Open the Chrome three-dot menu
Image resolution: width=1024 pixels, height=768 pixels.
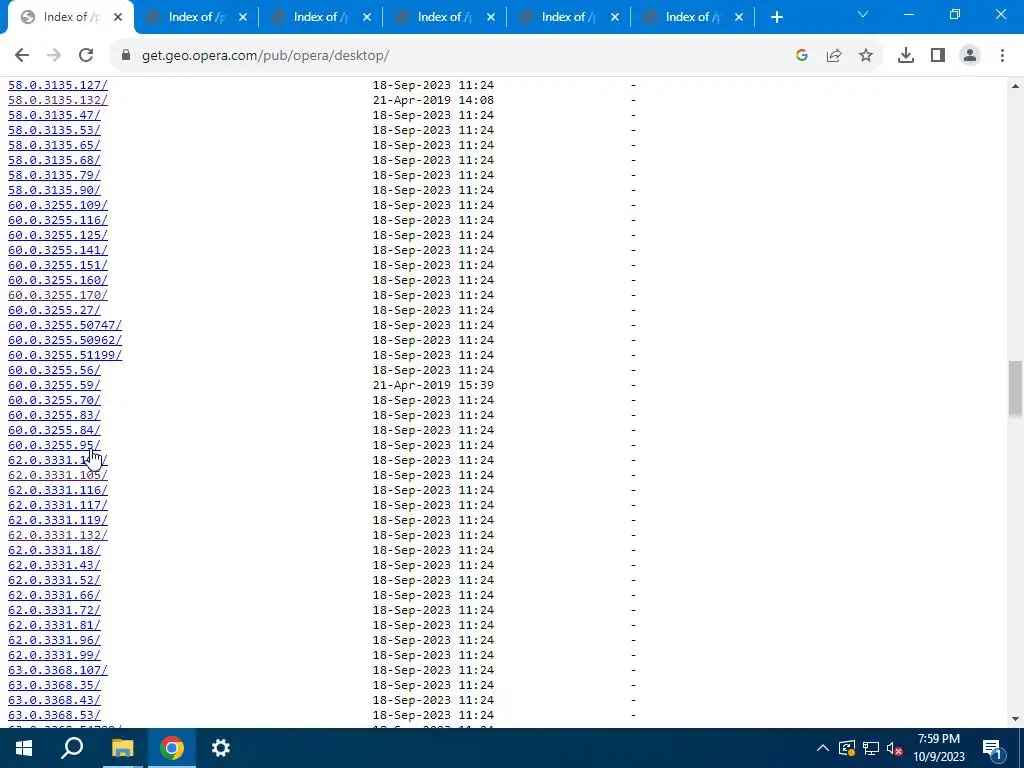click(x=1002, y=56)
